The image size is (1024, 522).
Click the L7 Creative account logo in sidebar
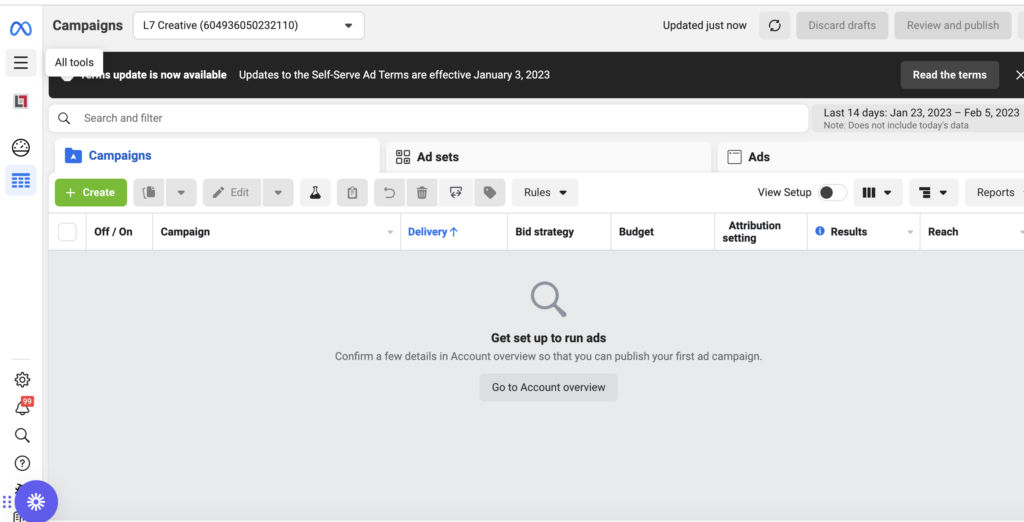coord(21,101)
